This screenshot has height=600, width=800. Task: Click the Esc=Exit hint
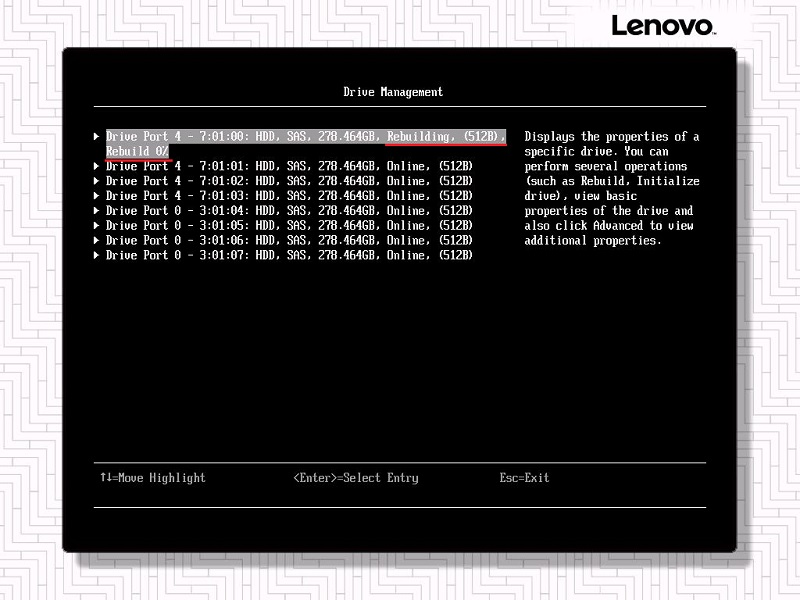coord(524,478)
